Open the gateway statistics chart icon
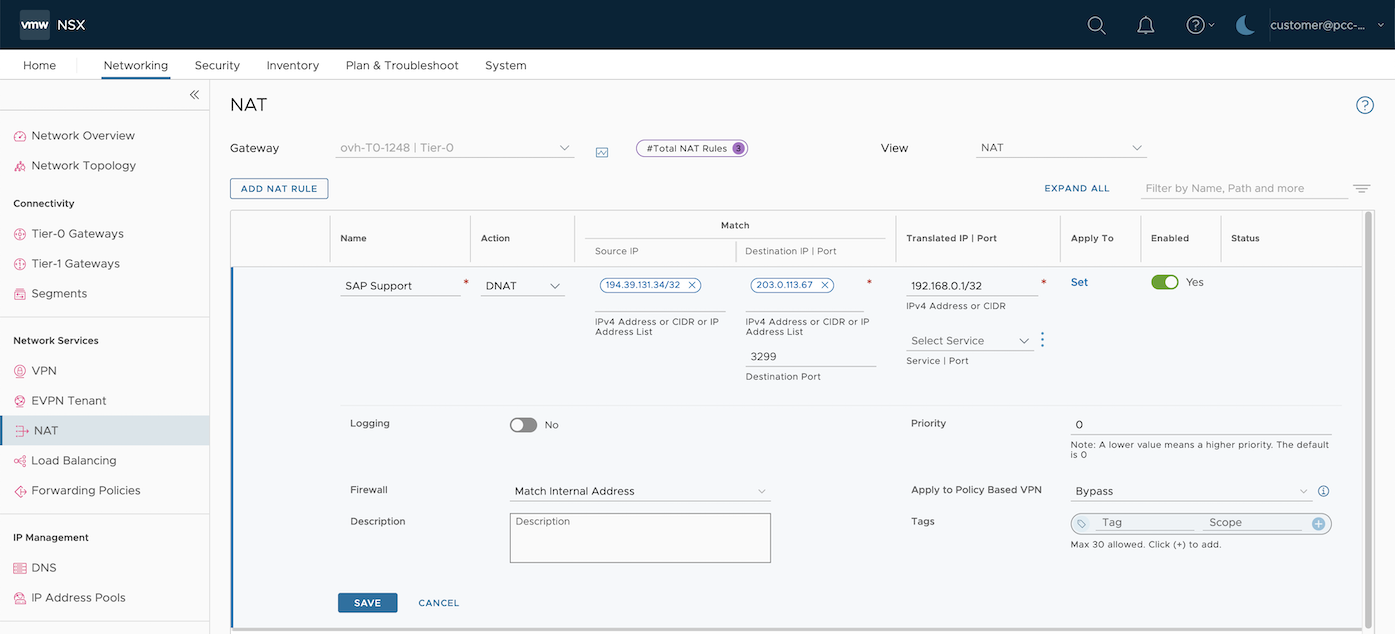The height and width of the screenshot is (634, 1395). point(601,151)
